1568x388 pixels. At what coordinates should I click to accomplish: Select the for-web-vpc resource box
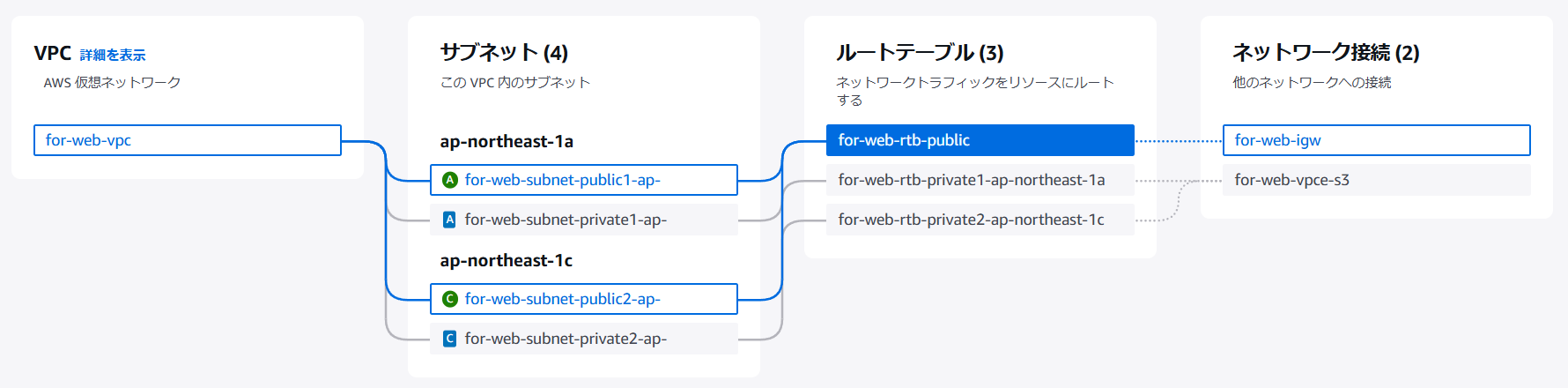point(188,140)
